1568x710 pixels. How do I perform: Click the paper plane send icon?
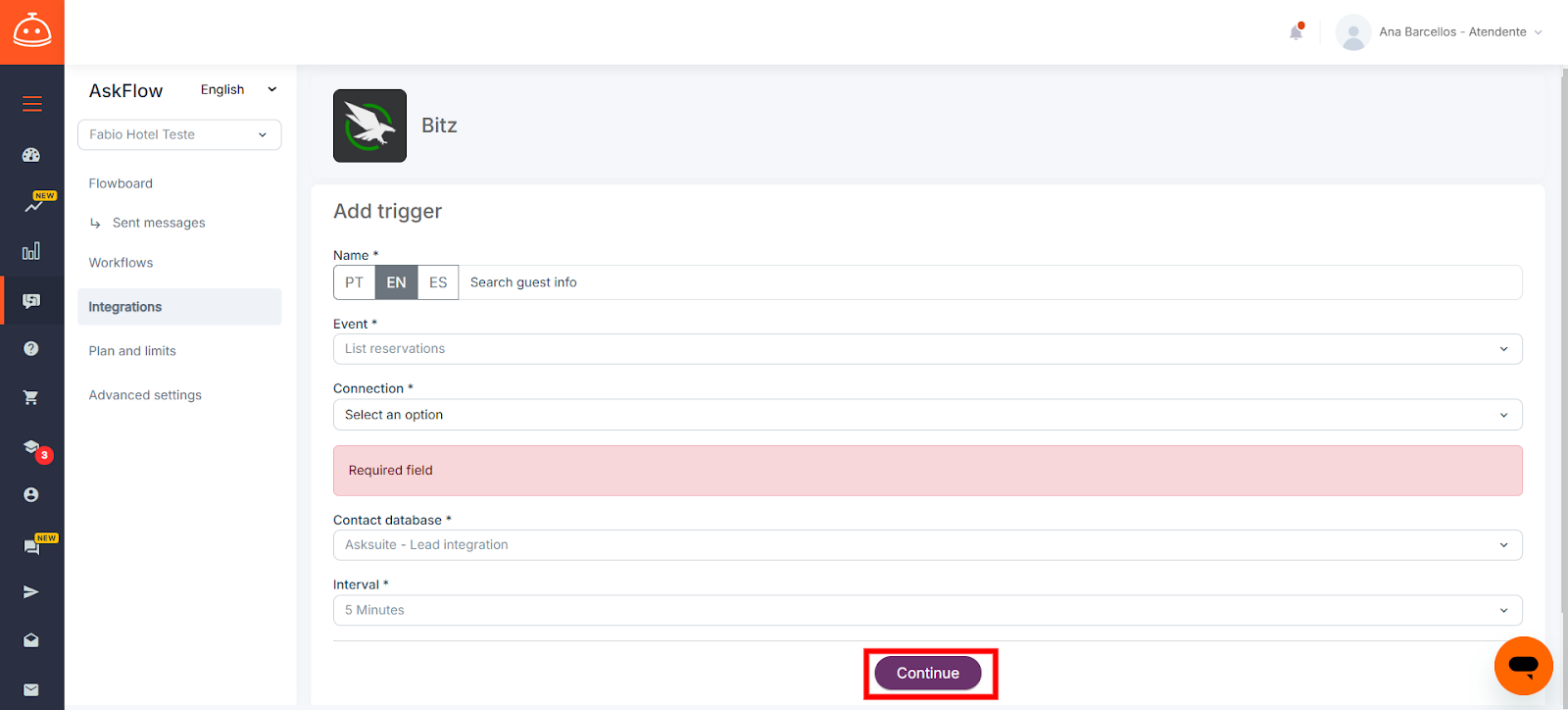[x=31, y=592]
